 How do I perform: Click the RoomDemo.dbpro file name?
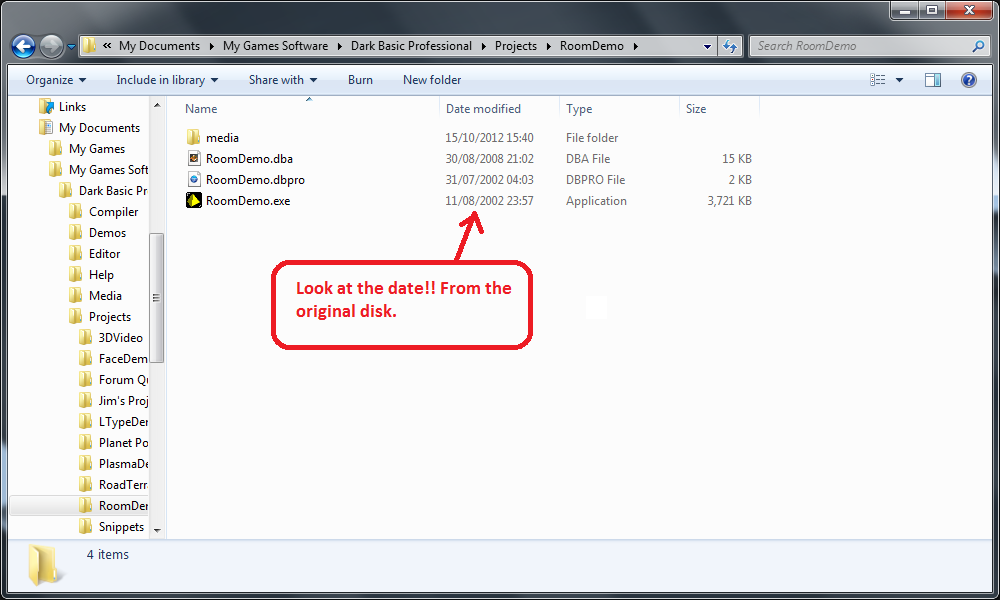[x=255, y=180]
